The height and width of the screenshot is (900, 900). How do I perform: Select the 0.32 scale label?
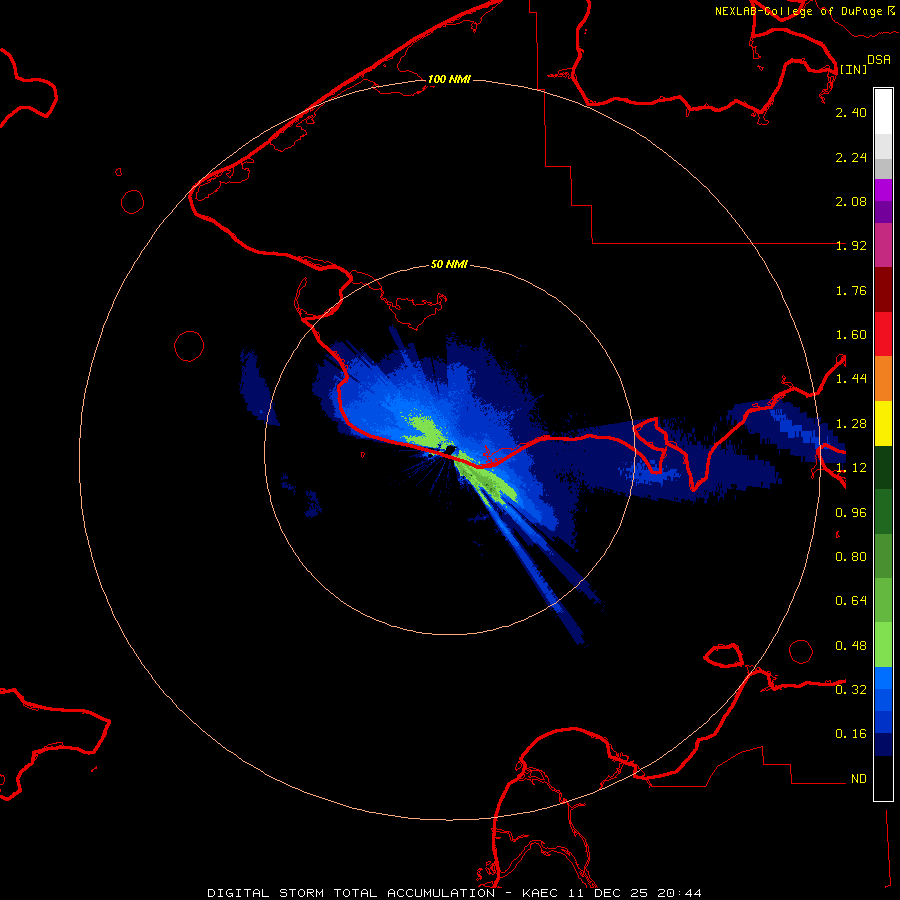point(851,690)
